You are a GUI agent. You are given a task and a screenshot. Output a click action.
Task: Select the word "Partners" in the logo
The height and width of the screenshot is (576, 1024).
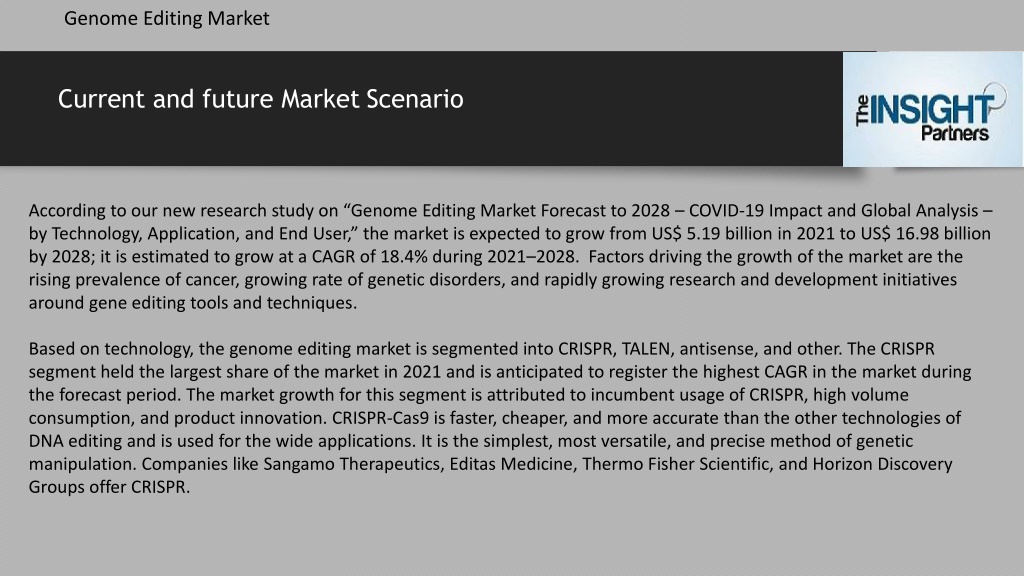pyautogui.click(x=955, y=134)
